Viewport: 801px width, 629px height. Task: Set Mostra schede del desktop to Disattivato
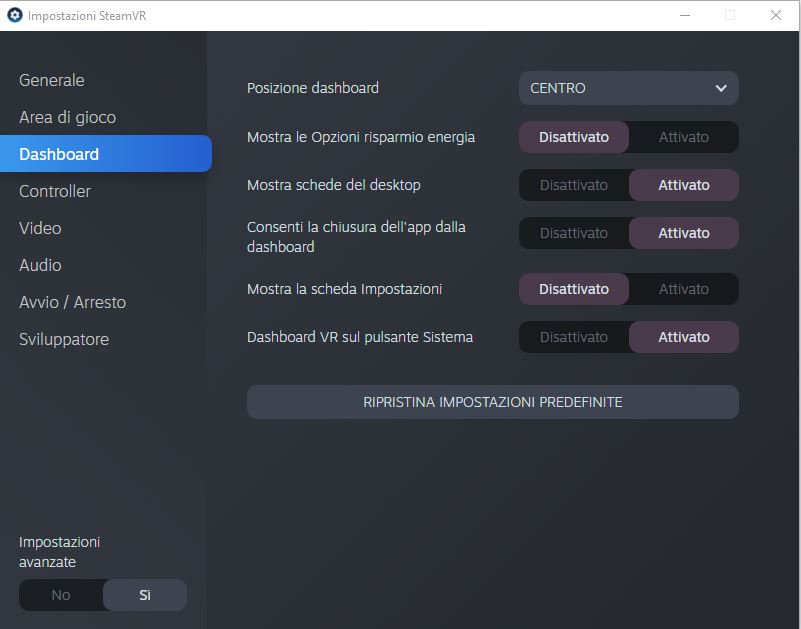(x=574, y=185)
